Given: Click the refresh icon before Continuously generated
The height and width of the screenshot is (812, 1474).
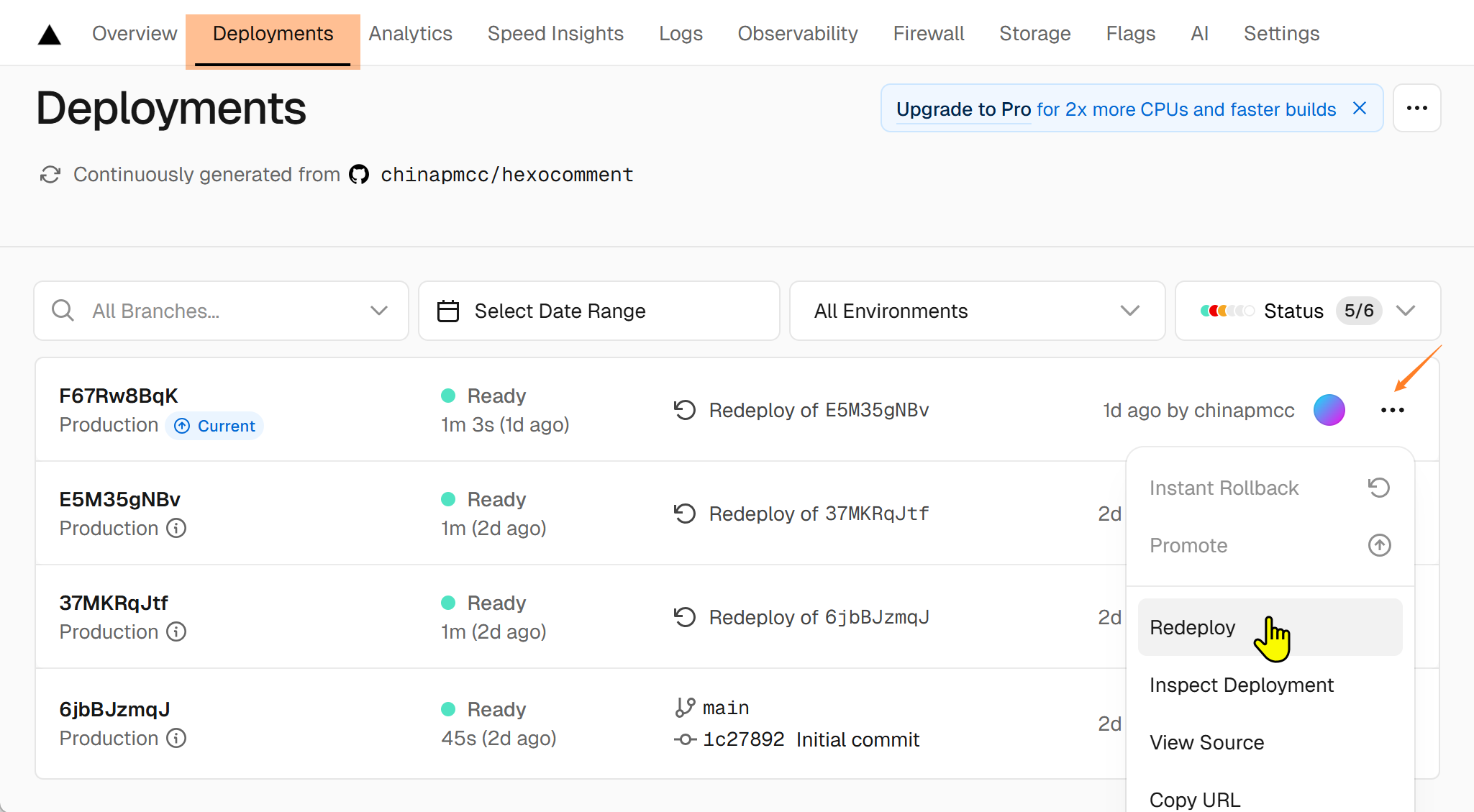Looking at the screenshot, I should pos(50,175).
